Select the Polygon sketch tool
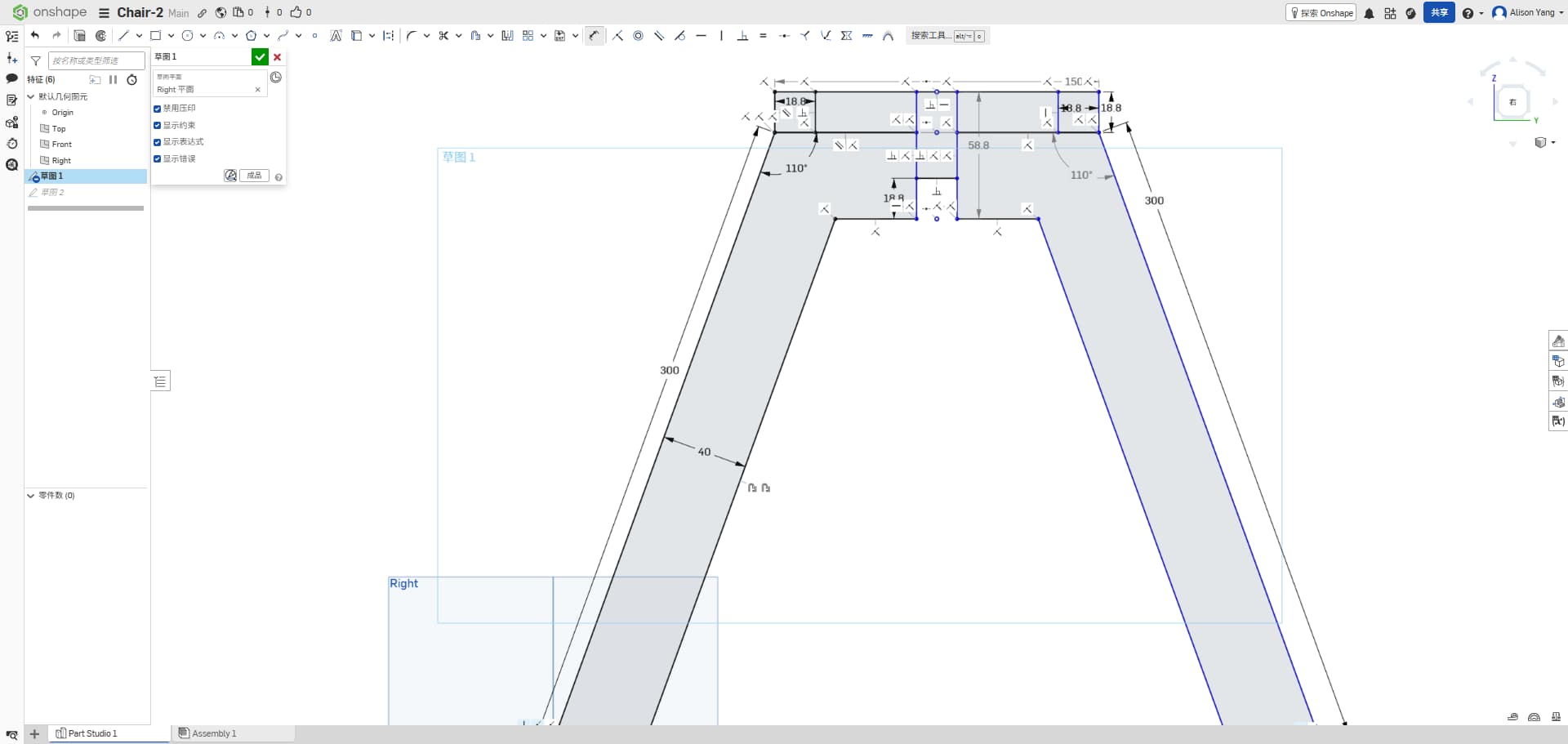The width and height of the screenshot is (1568, 744). tap(252, 35)
